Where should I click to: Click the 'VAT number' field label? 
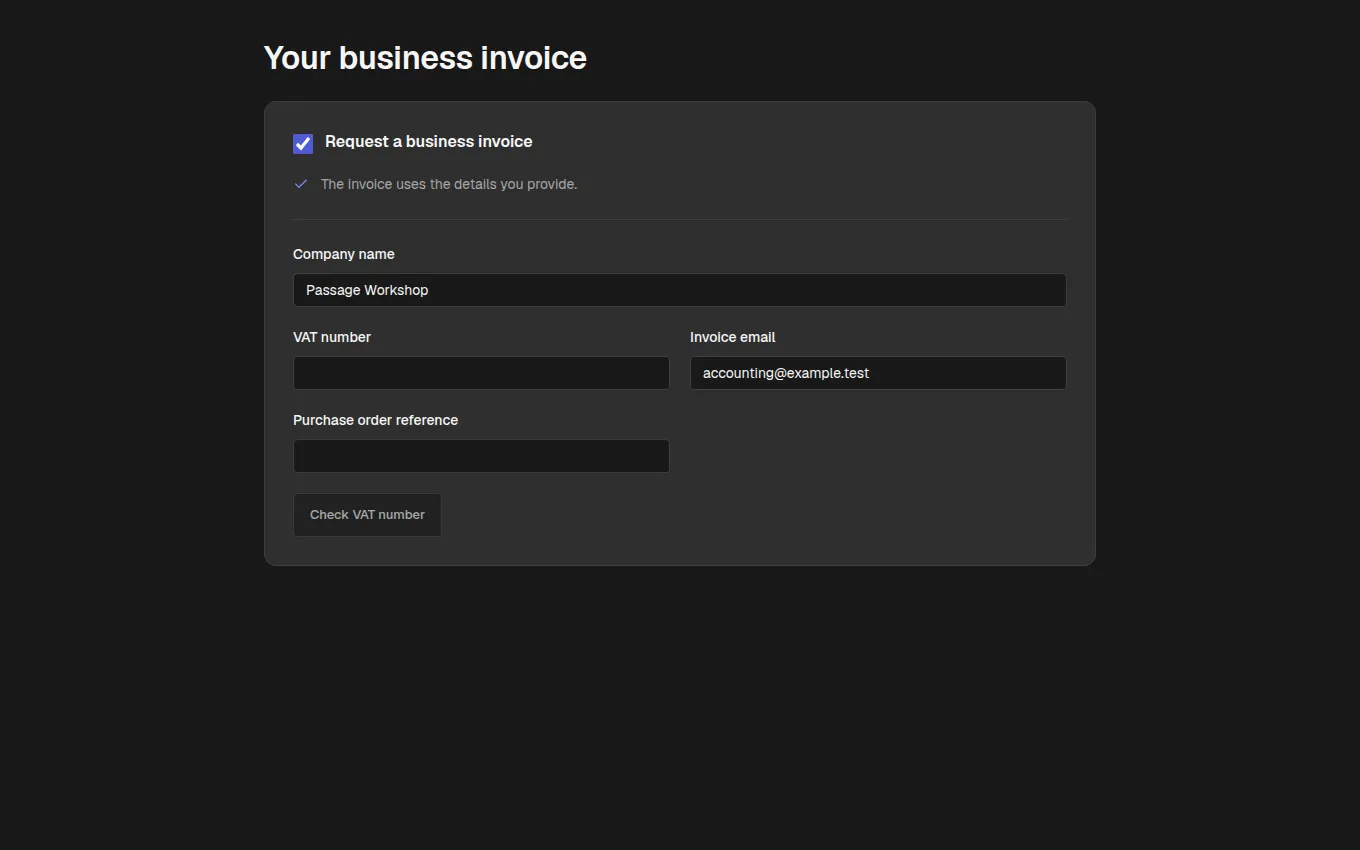click(x=332, y=337)
